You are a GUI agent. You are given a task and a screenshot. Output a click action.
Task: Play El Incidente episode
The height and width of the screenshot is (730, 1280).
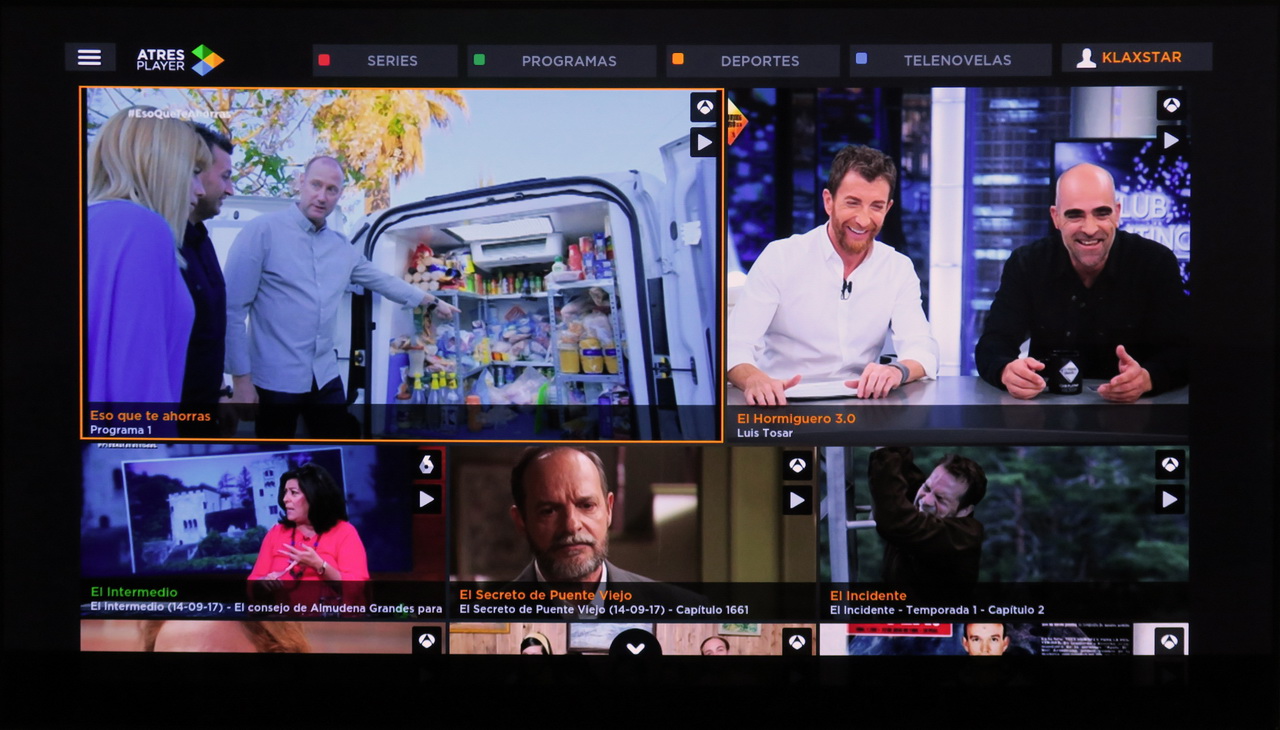(x=1170, y=498)
